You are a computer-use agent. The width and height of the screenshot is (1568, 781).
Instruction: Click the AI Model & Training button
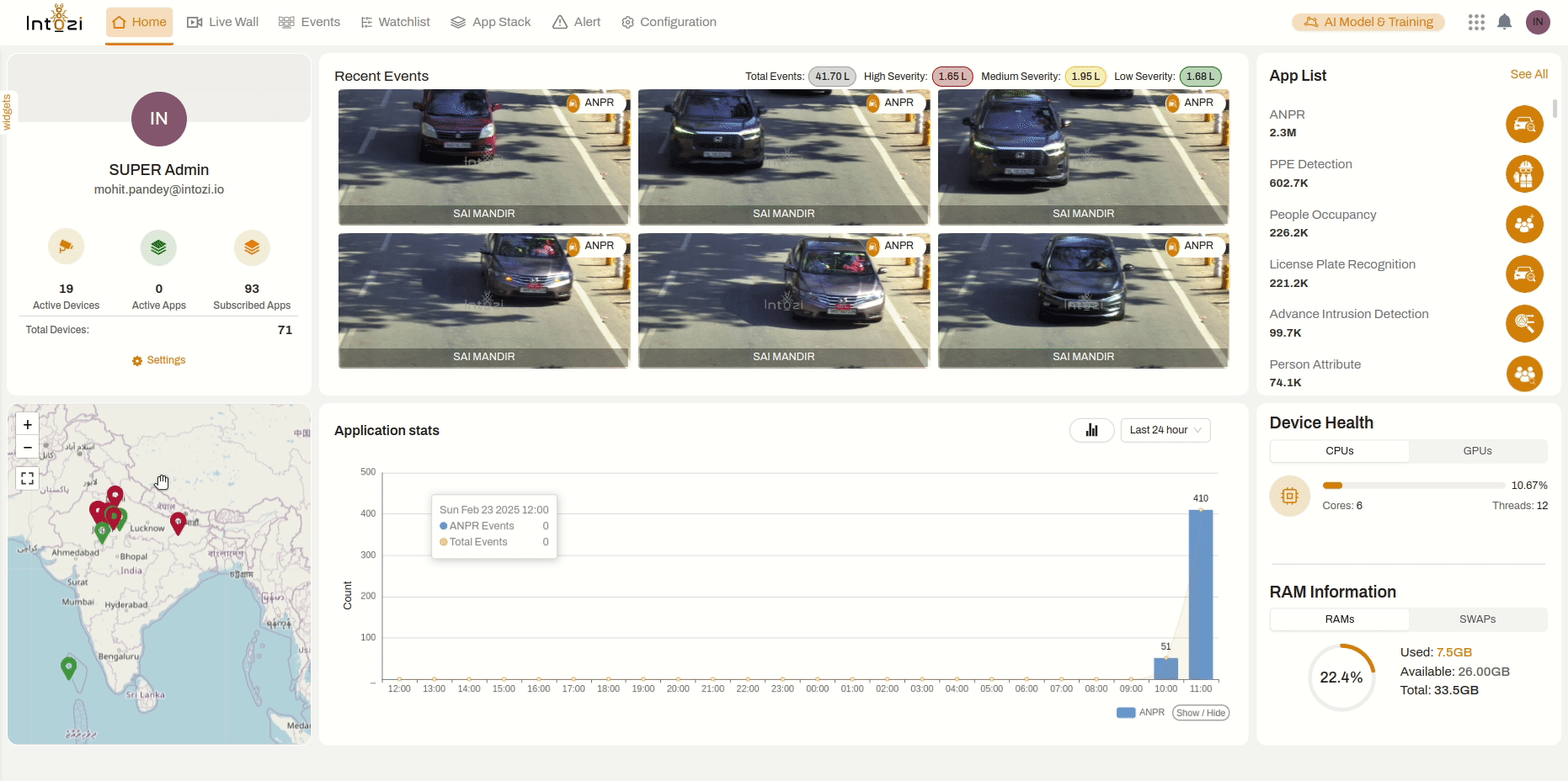[1368, 22]
